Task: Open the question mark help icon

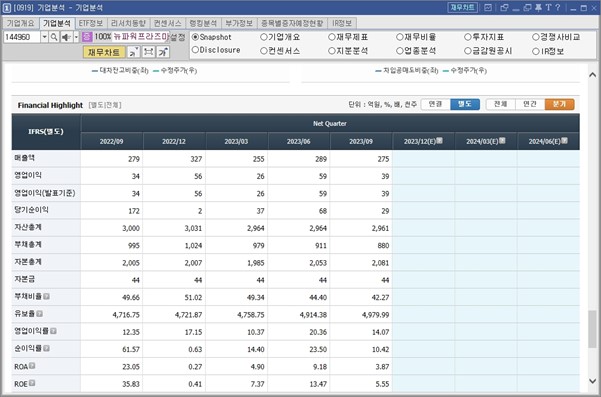Action: (x=558, y=8)
